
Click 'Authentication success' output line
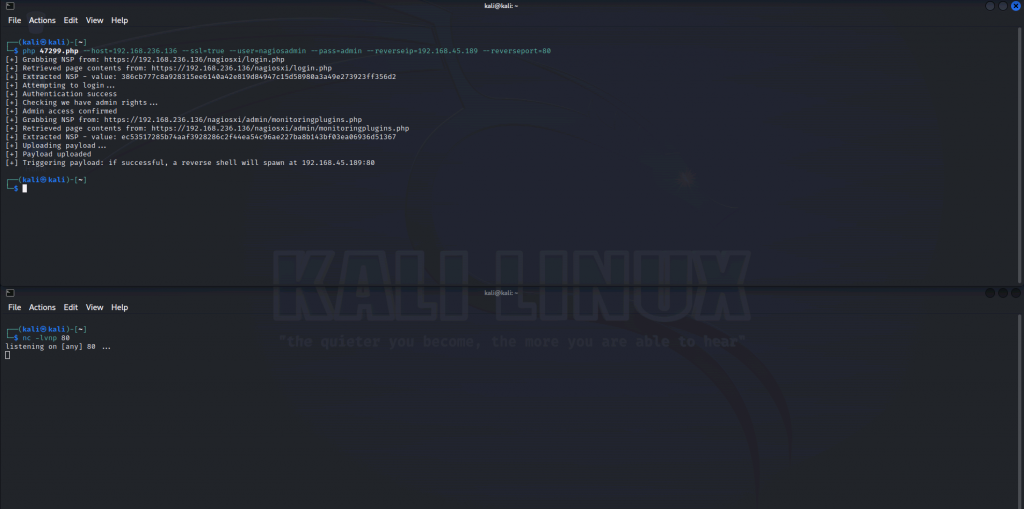coord(61,94)
